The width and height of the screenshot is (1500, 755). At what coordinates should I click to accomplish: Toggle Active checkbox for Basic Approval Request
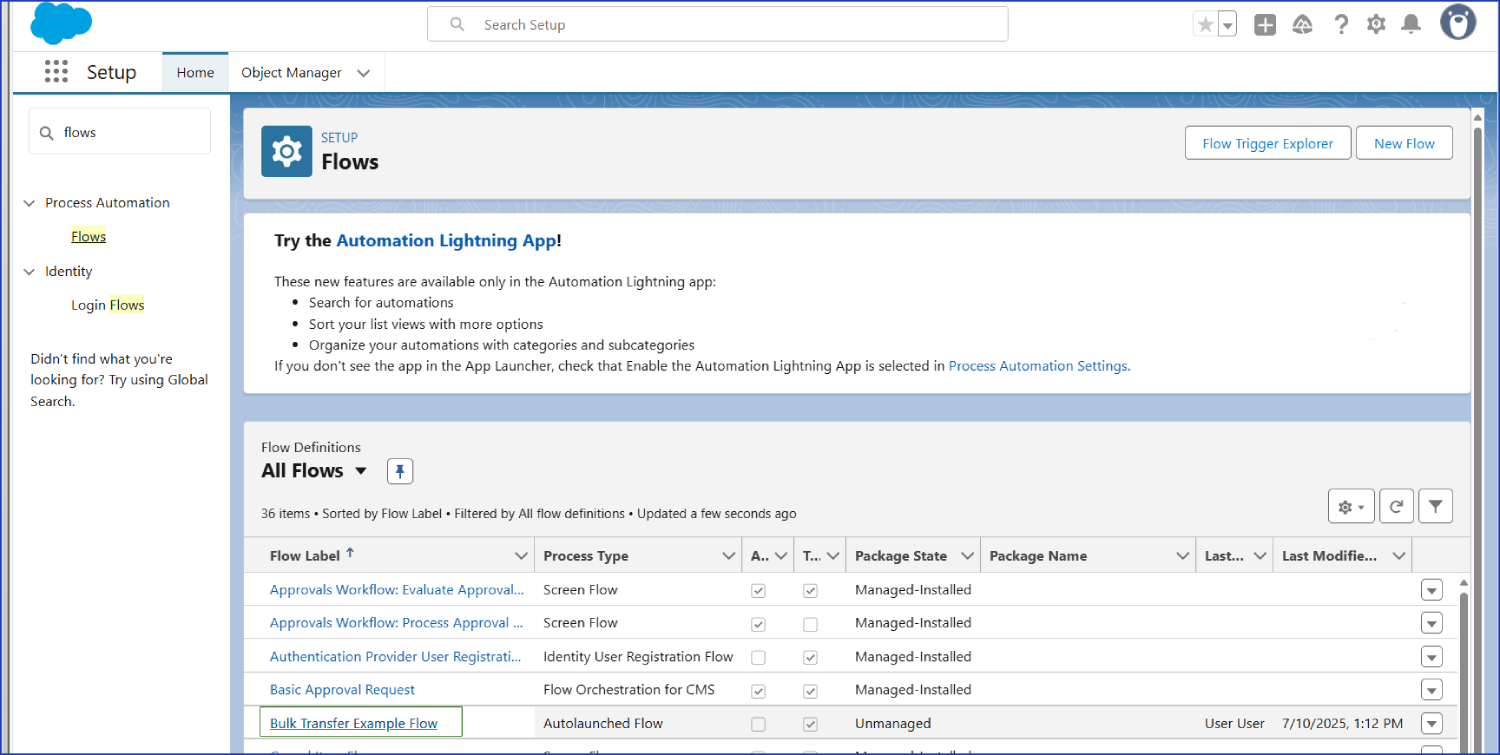(x=758, y=691)
